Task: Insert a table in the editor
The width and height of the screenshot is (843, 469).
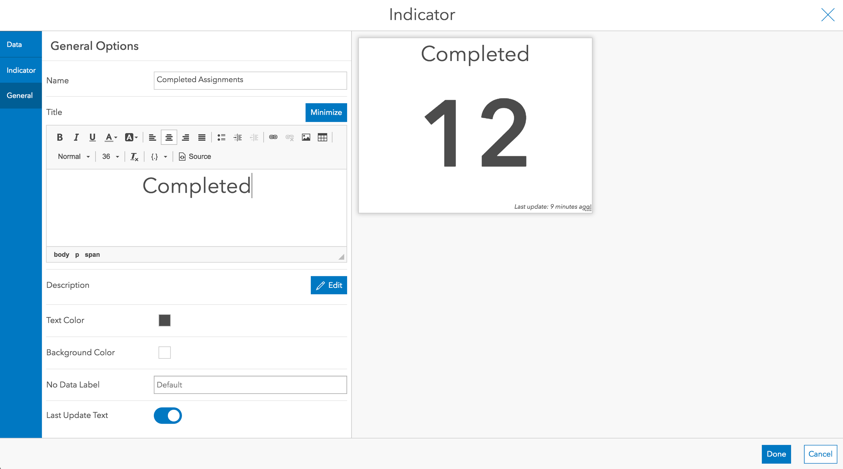Action: [322, 137]
